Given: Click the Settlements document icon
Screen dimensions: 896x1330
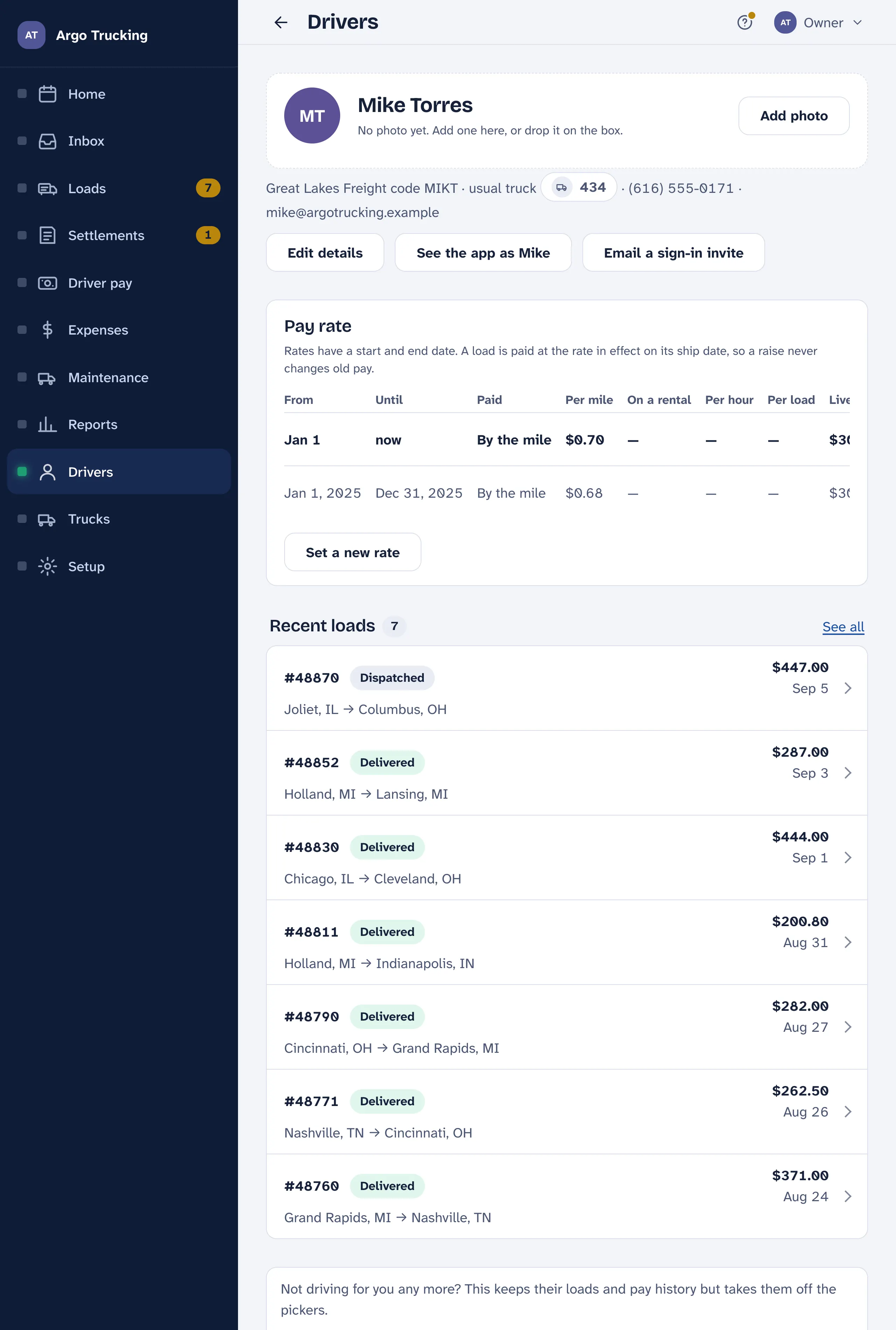Looking at the screenshot, I should point(48,236).
